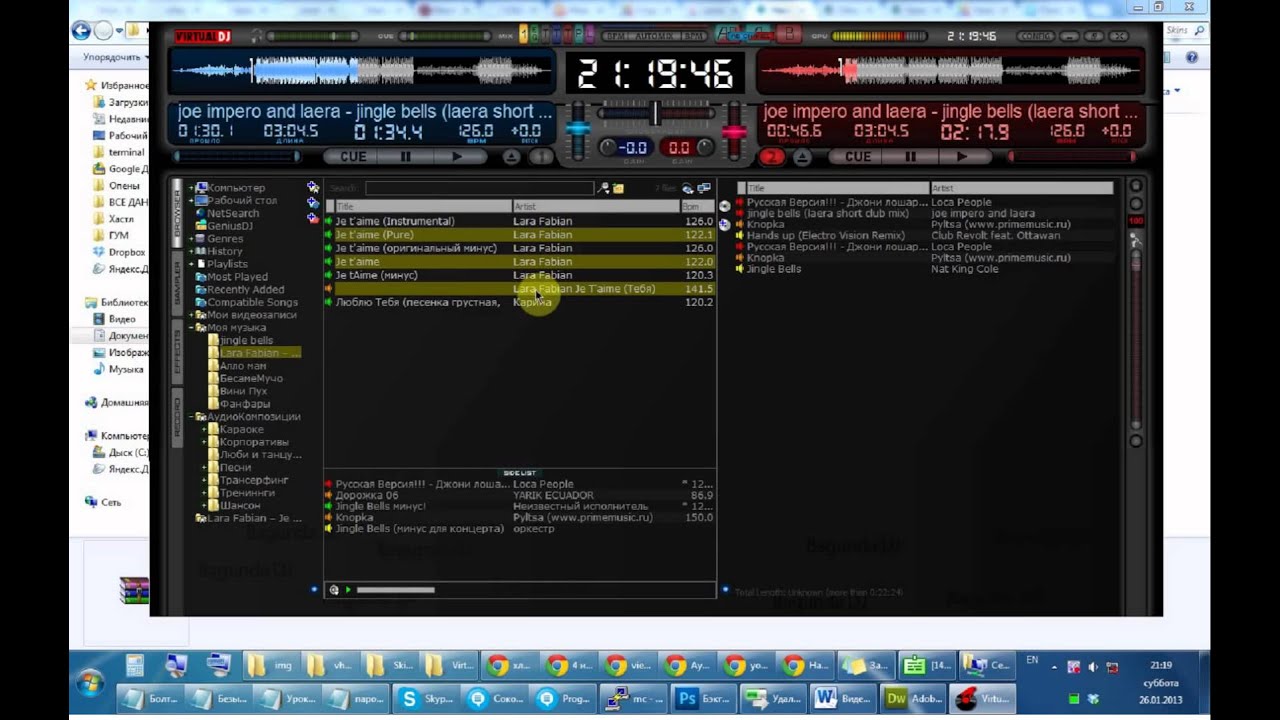Pause the left deck

point(406,157)
